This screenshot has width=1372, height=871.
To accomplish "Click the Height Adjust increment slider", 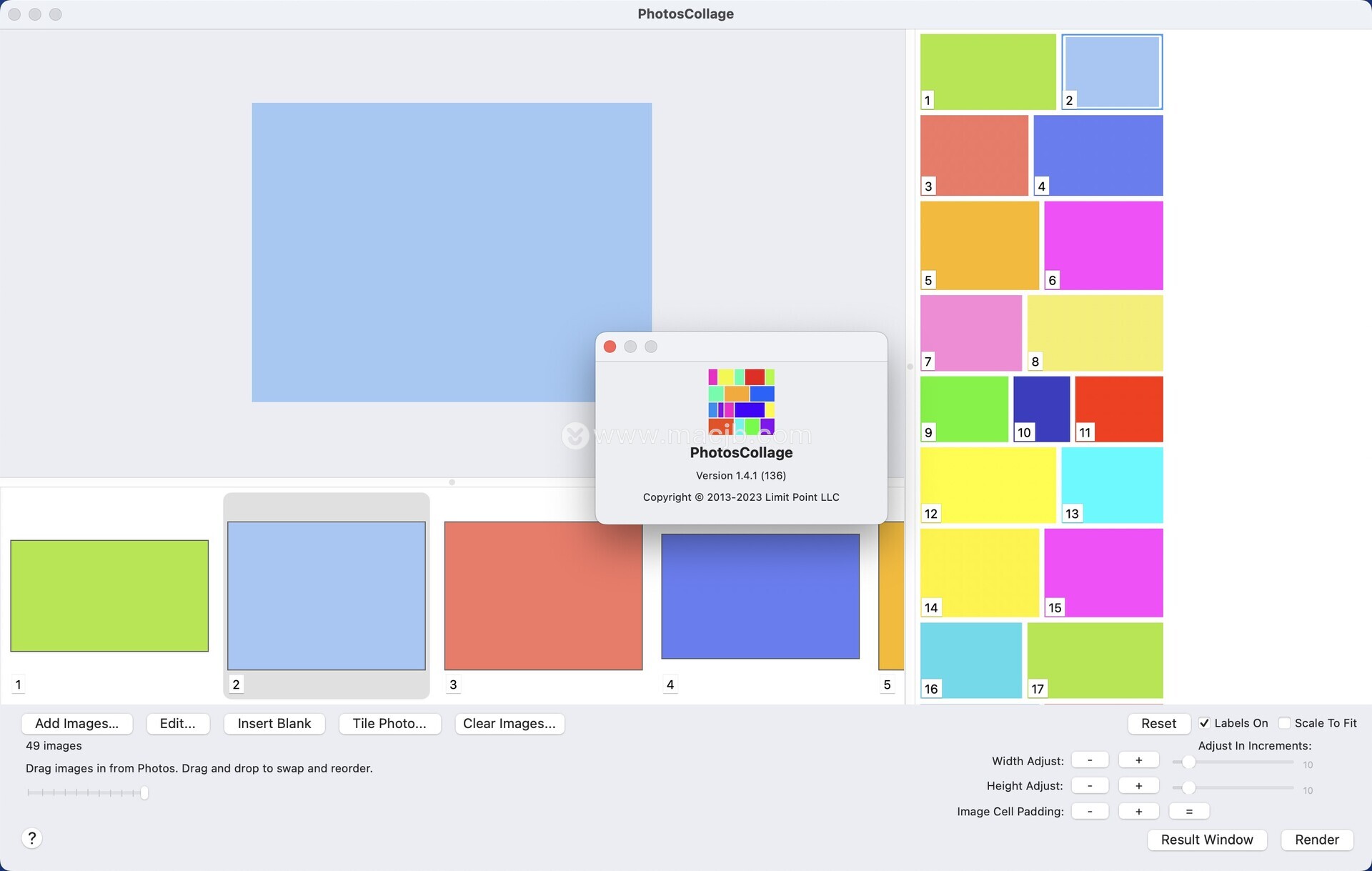I will pos(1233,787).
